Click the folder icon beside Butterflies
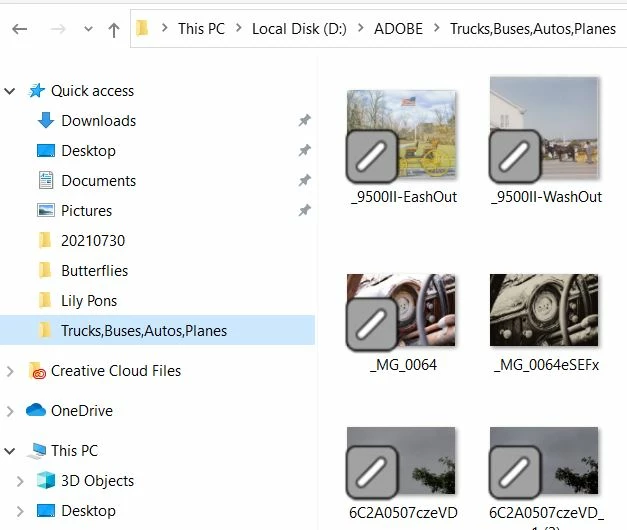 [45, 270]
